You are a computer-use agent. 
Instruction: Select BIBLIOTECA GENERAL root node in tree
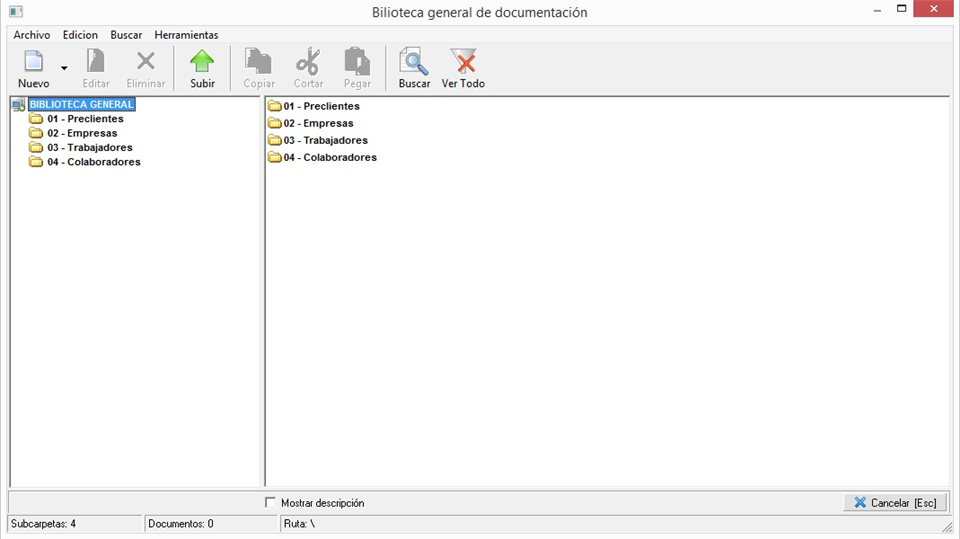81,104
